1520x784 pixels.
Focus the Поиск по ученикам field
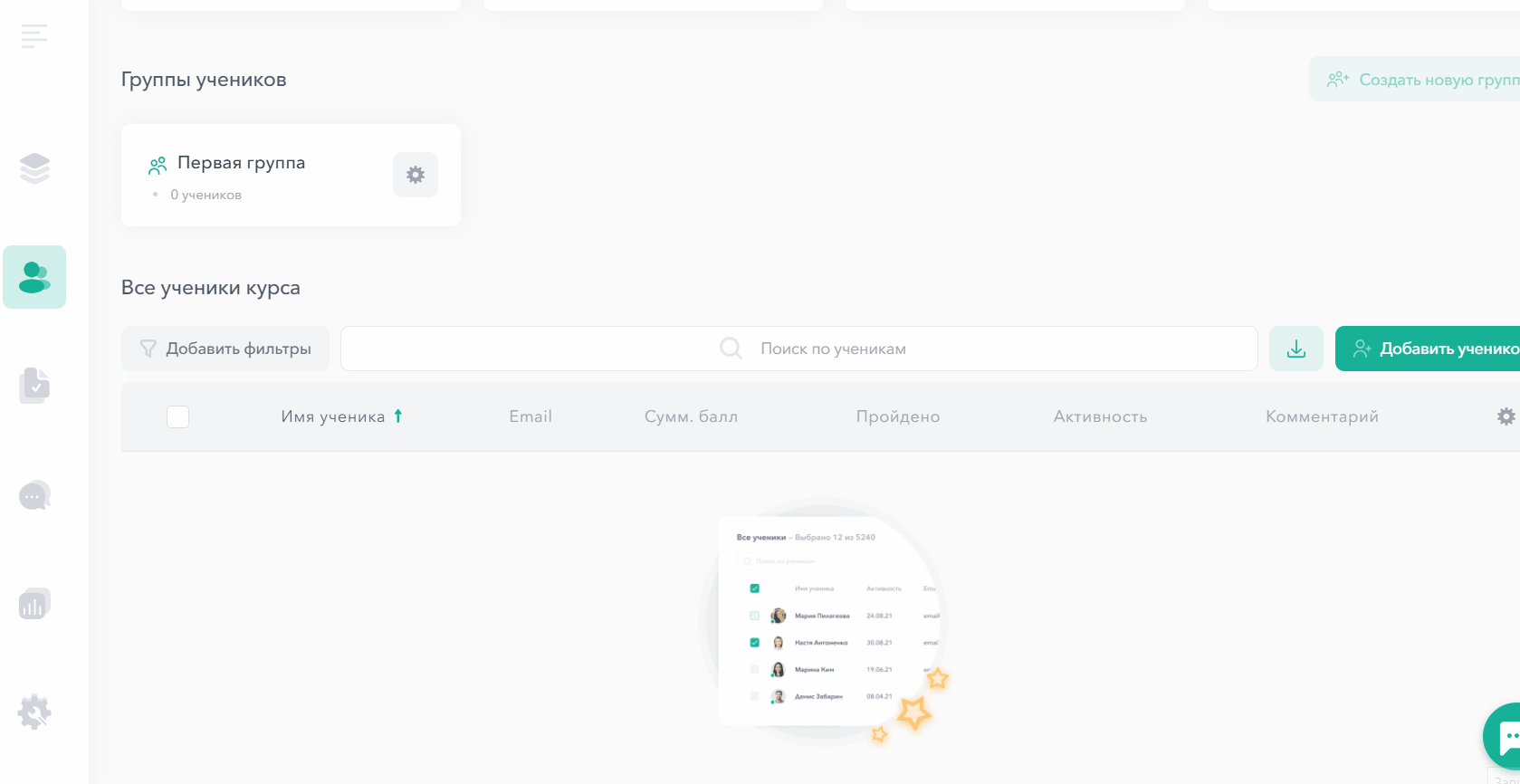pos(799,349)
